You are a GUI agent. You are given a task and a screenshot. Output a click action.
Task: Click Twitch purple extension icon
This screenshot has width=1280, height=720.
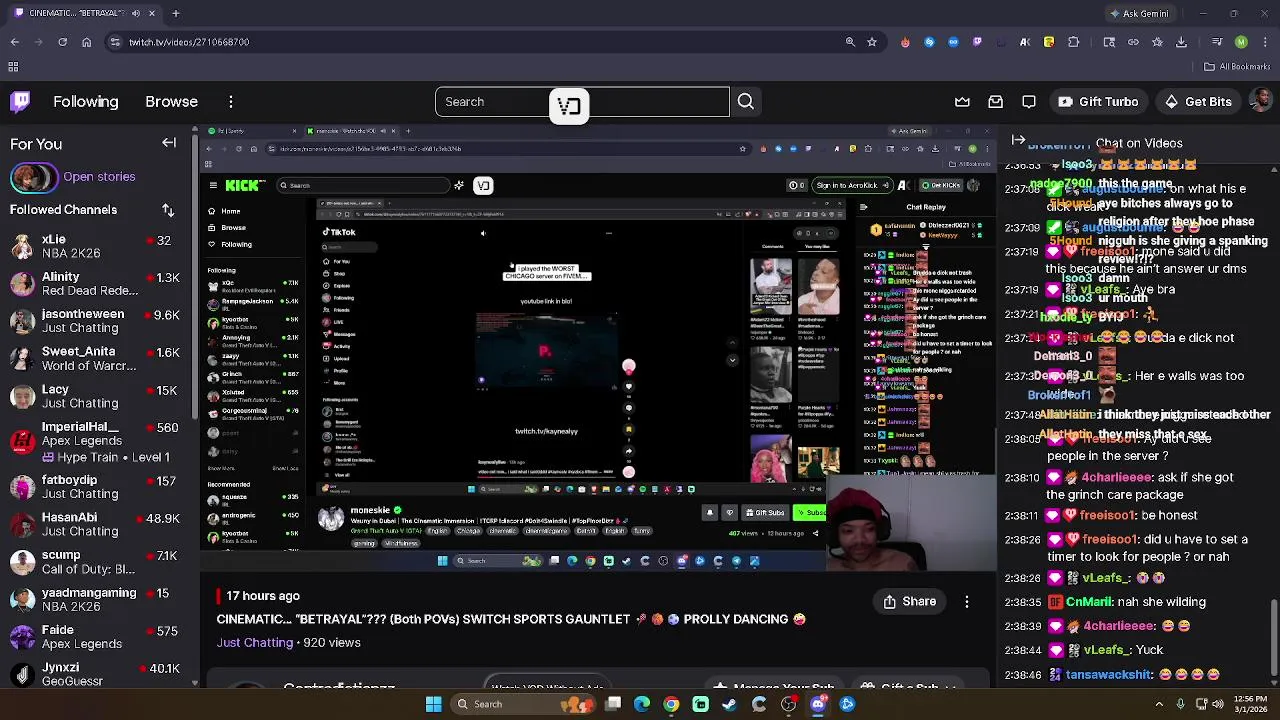click(977, 42)
